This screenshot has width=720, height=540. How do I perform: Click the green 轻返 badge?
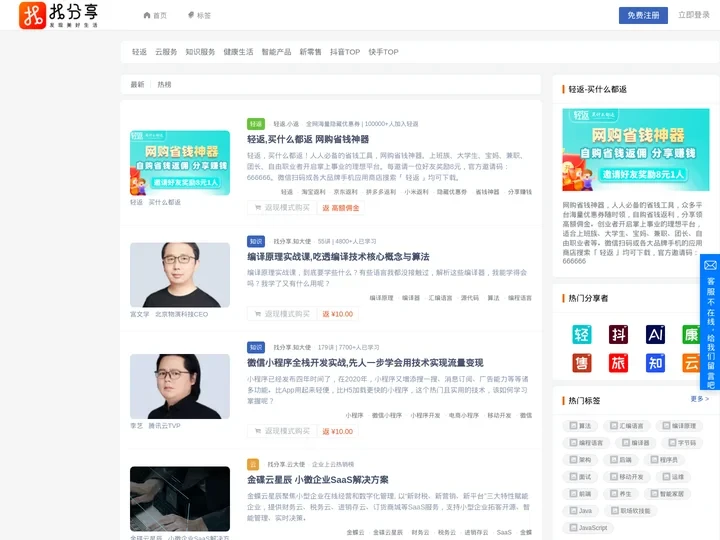[x=256, y=124]
